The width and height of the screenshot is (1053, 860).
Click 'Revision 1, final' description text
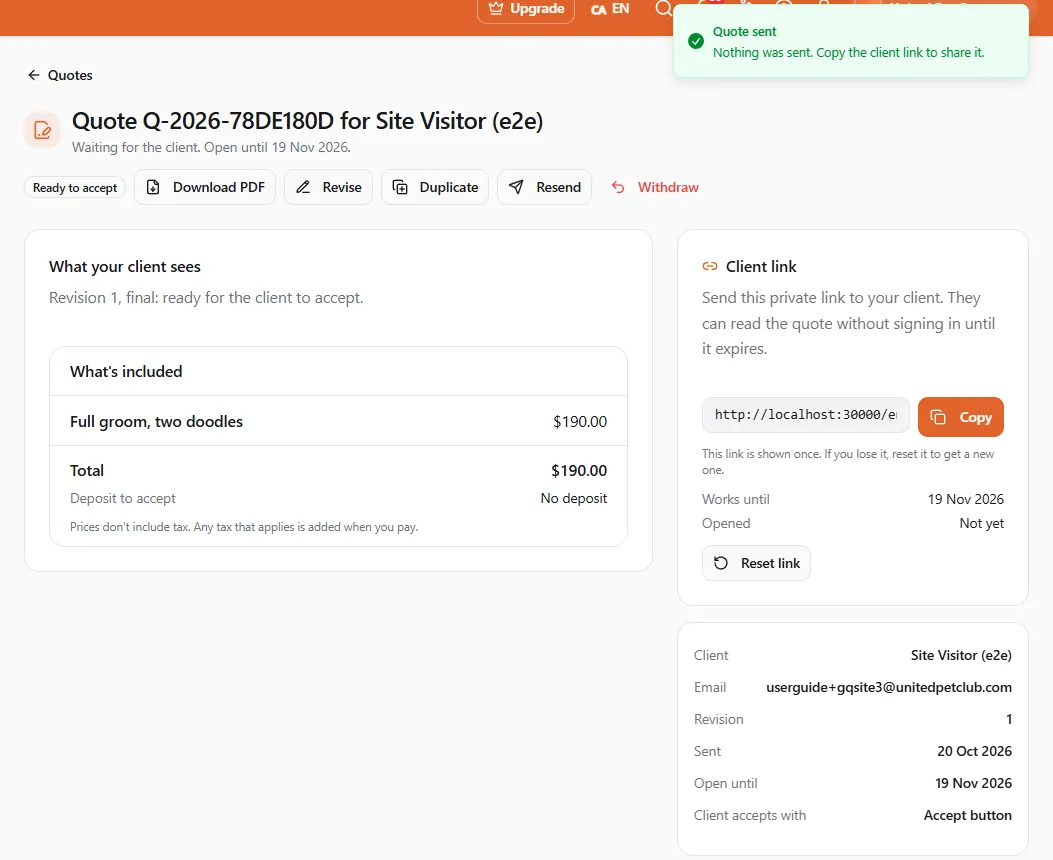(x=206, y=297)
